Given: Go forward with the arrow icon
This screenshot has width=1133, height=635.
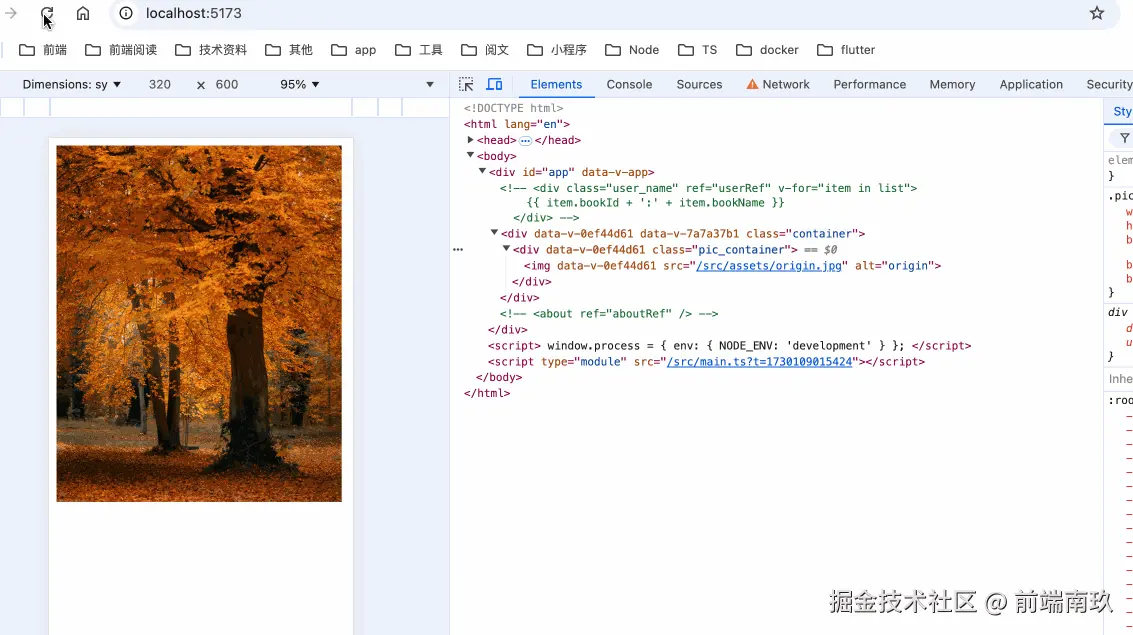Looking at the screenshot, I should [11, 13].
